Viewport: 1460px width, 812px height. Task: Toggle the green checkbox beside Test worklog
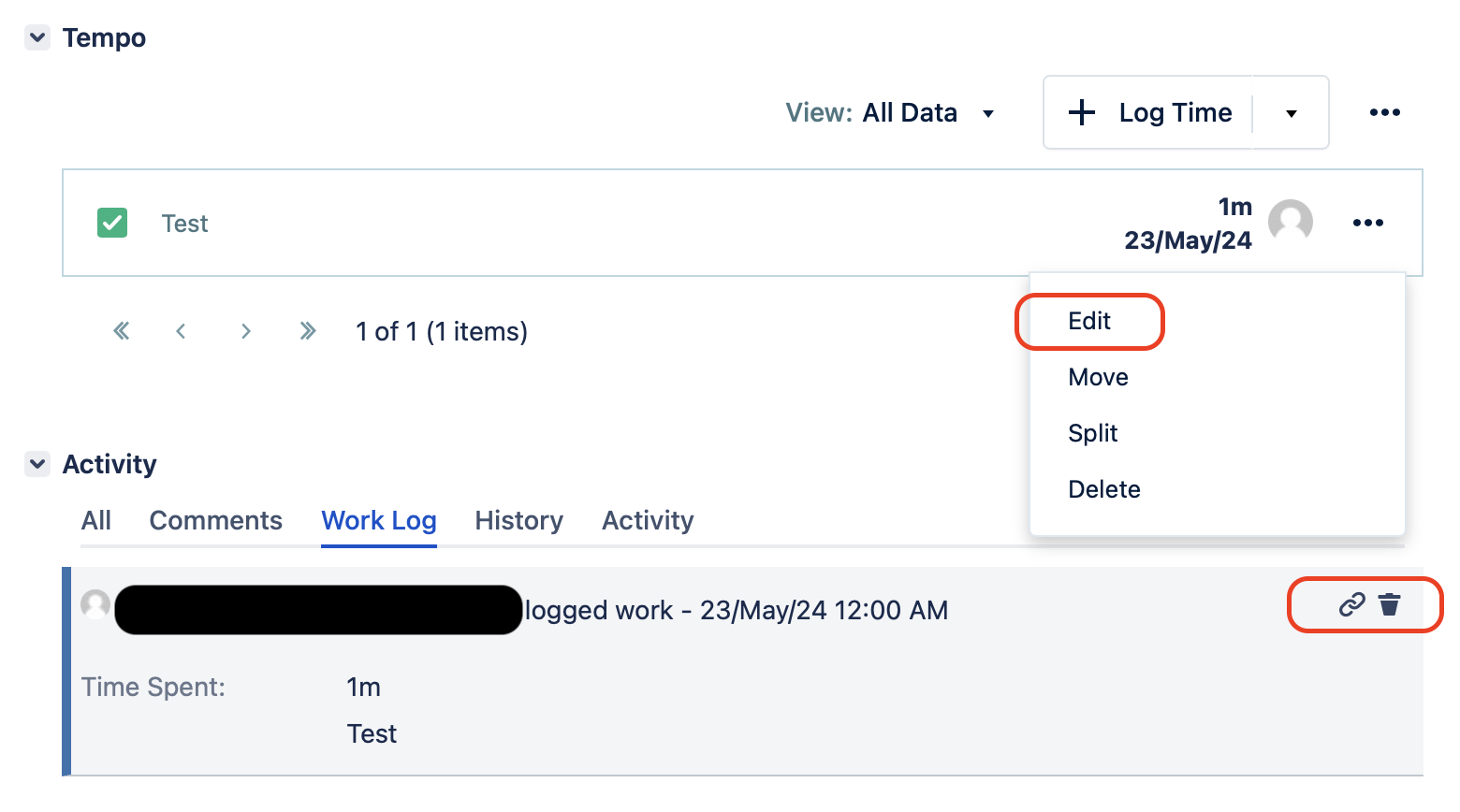click(x=112, y=223)
